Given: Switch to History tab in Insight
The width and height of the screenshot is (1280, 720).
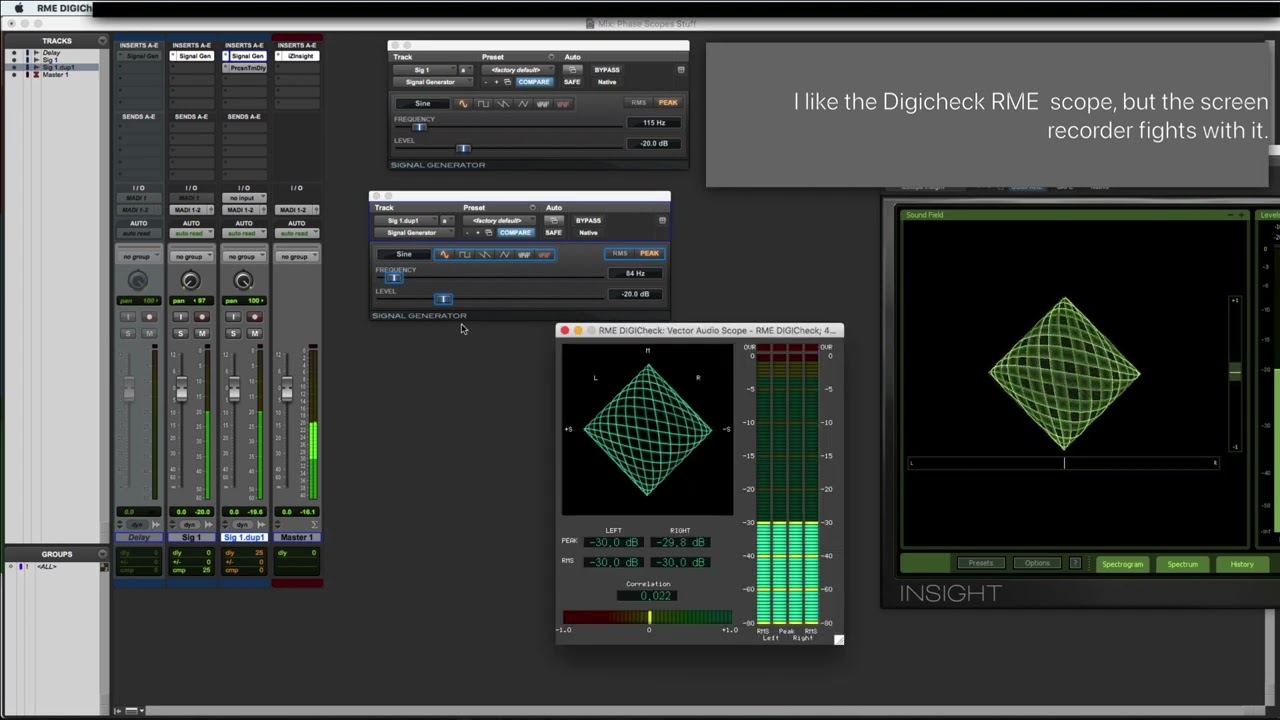Looking at the screenshot, I should 1242,564.
